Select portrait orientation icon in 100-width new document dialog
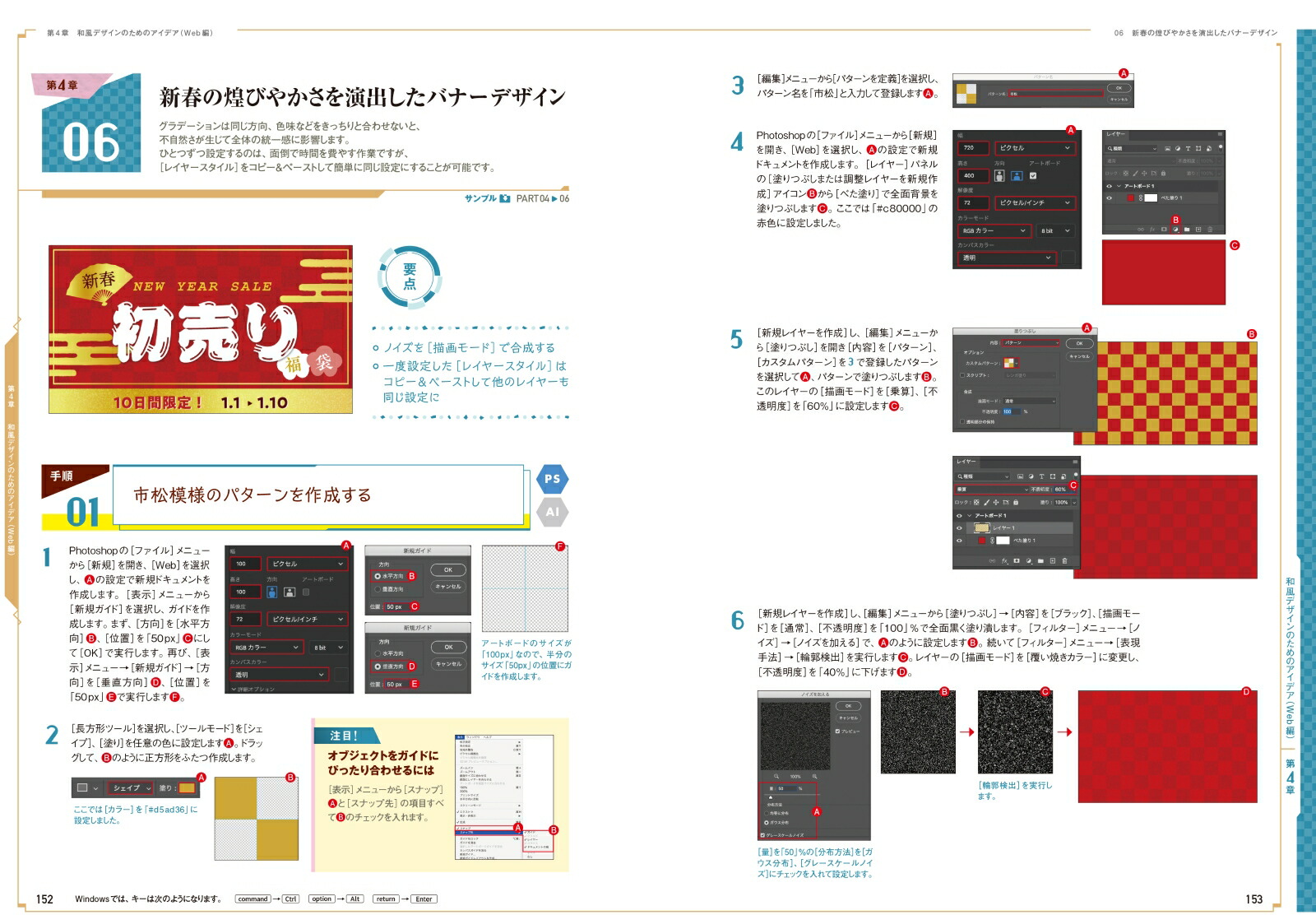The width and height of the screenshot is (1316, 915). coord(272,592)
